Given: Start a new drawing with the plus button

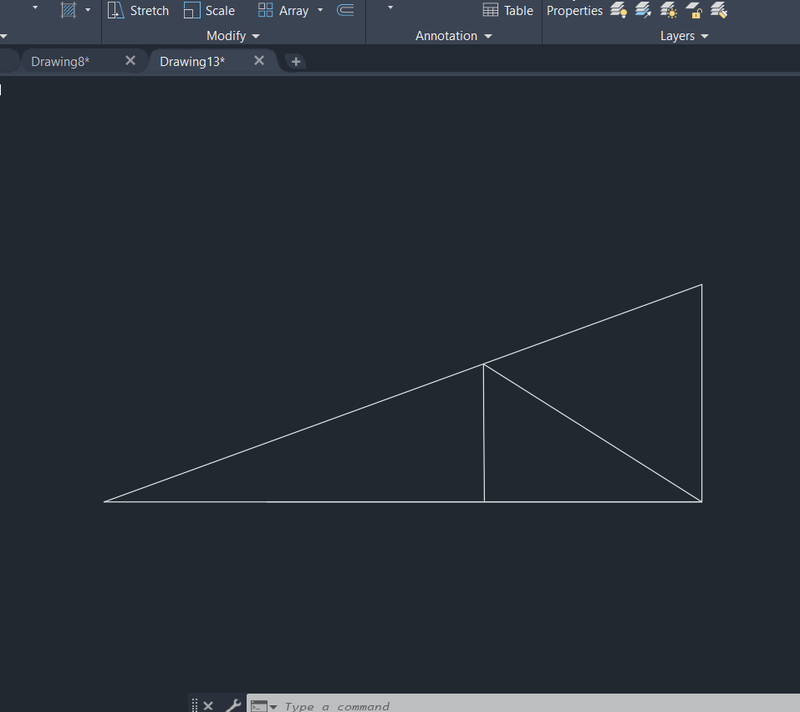Looking at the screenshot, I should tap(295, 61).
